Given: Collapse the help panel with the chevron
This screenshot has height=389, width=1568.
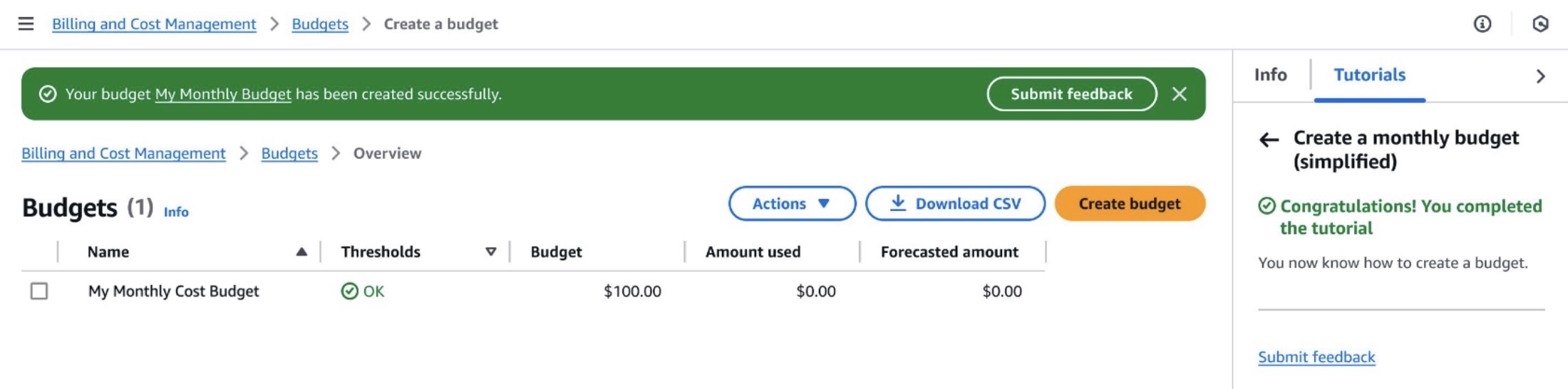Looking at the screenshot, I should (1541, 76).
